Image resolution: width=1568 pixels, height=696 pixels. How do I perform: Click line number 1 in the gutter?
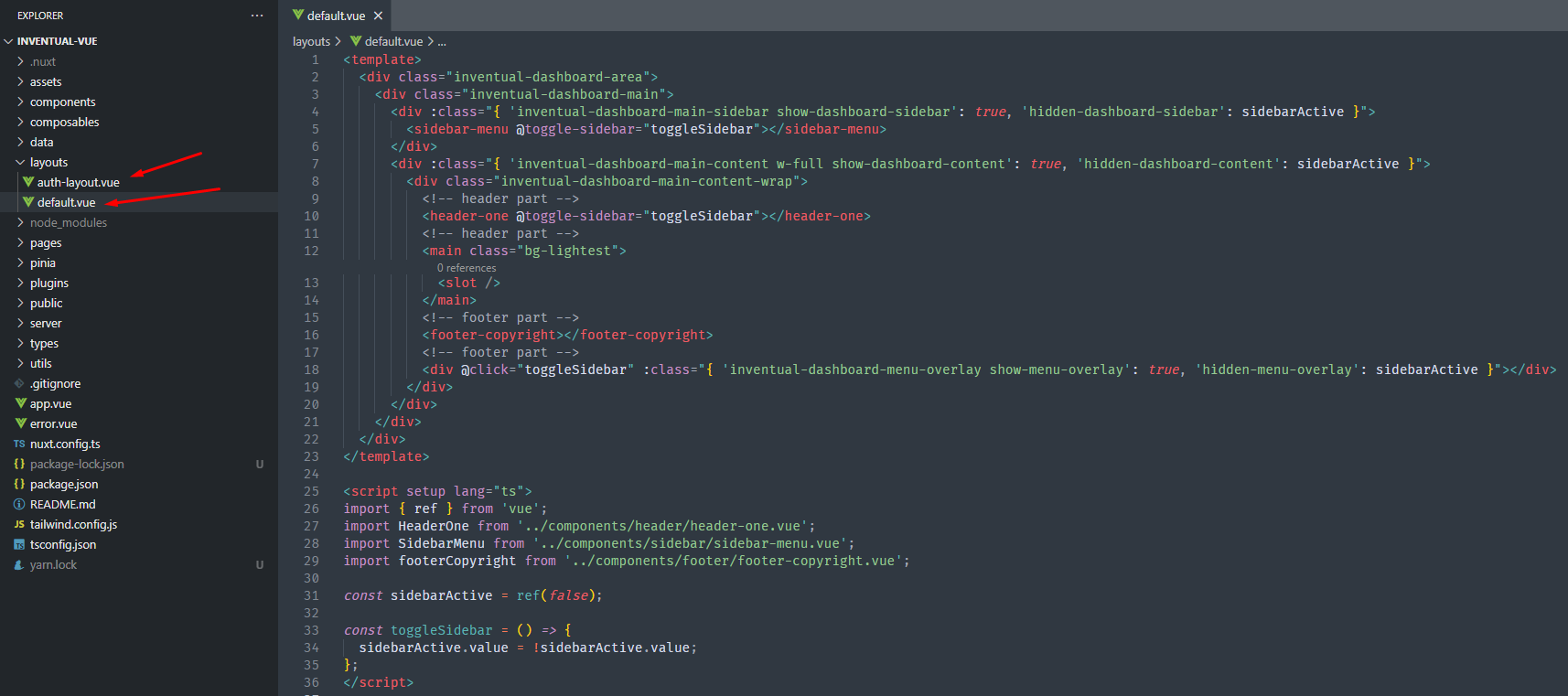pyautogui.click(x=315, y=59)
